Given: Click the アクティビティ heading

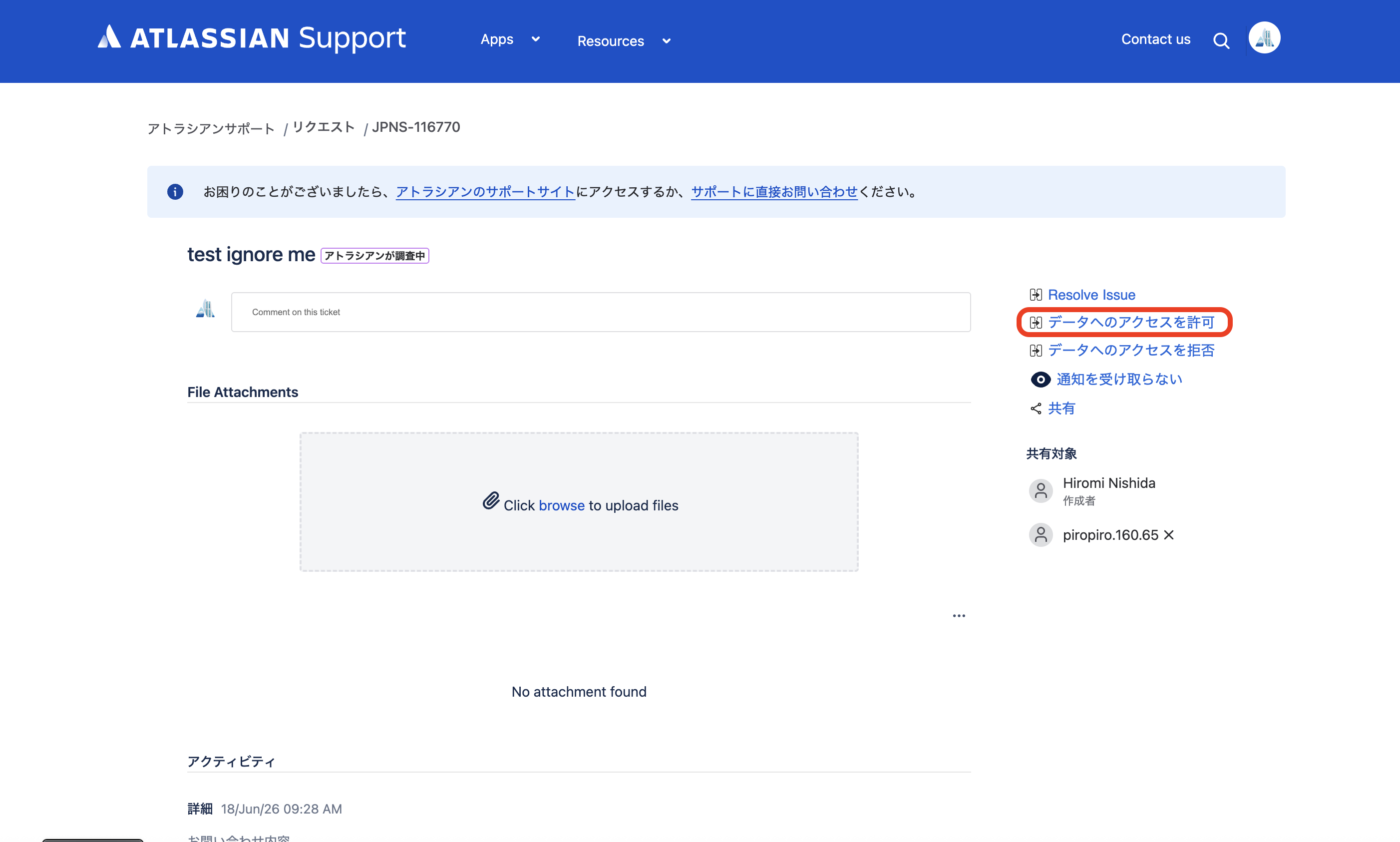Looking at the screenshot, I should (231, 762).
